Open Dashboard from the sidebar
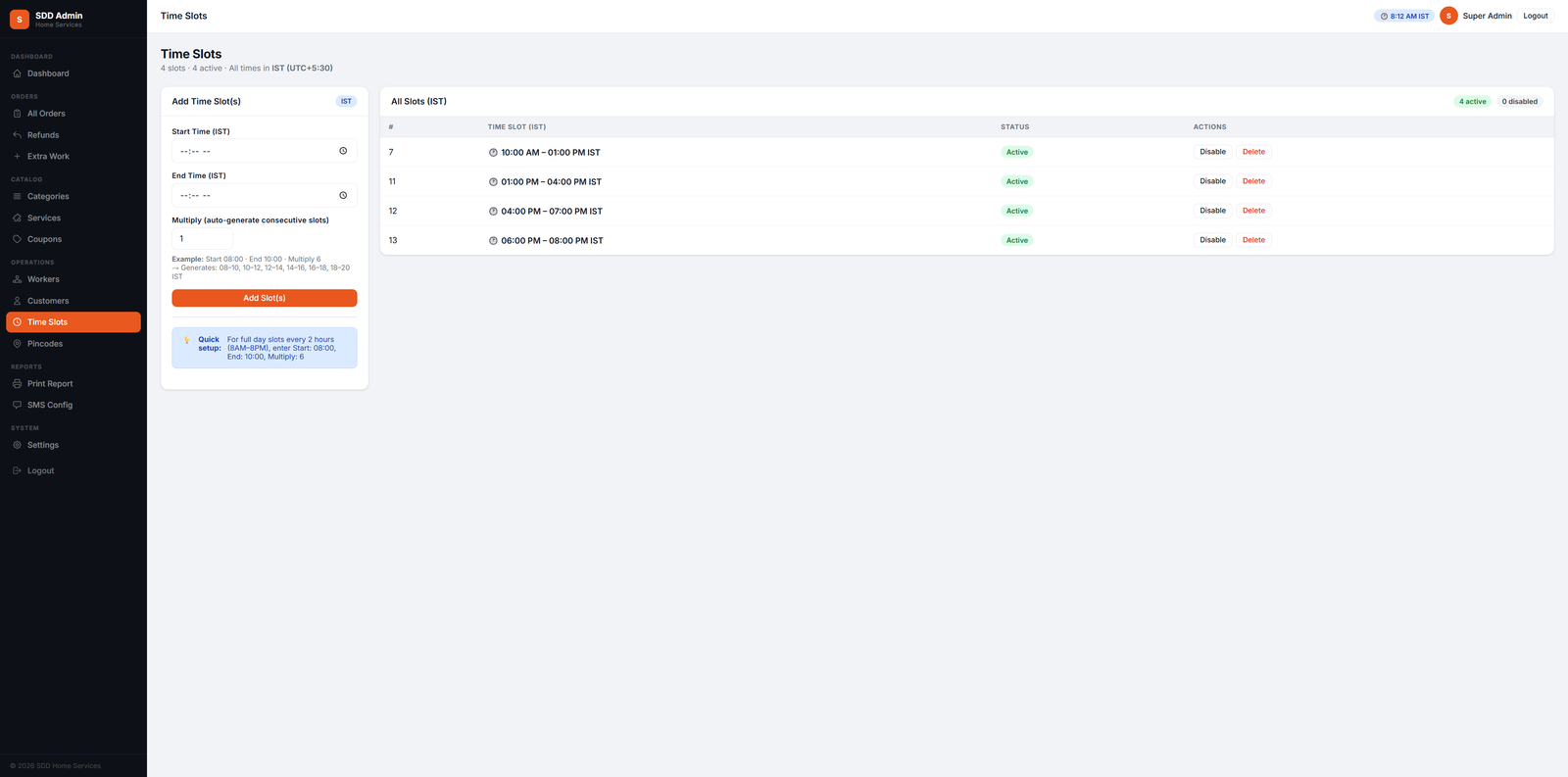This screenshot has height=777, width=1568. [x=73, y=73]
